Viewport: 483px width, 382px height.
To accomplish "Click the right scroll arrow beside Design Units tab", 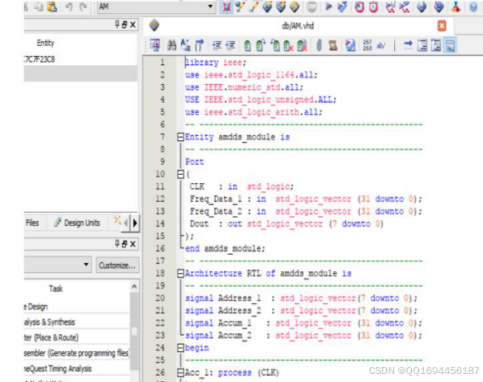I will point(135,223).
